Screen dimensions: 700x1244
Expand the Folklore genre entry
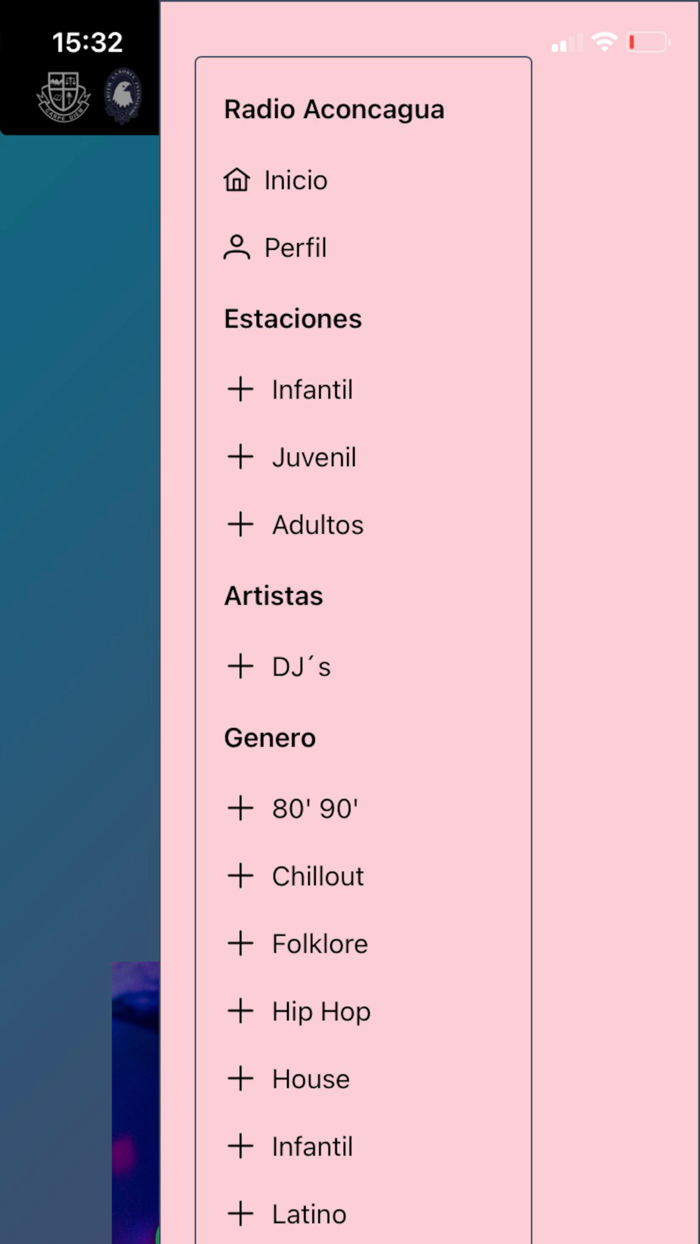pyautogui.click(x=240, y=943)
